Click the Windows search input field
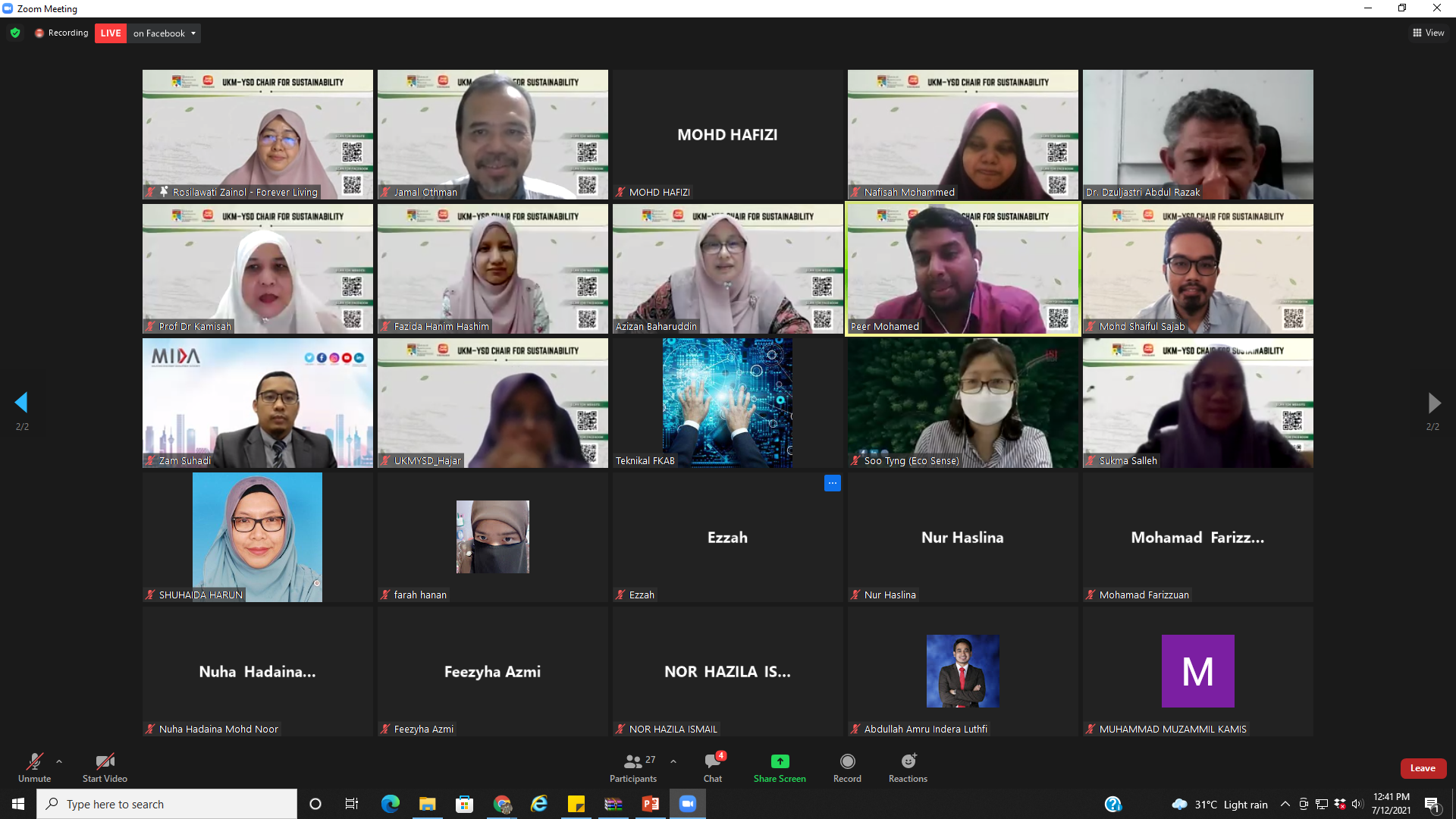The image size is (1456, 819). click(x=174, y=804)
